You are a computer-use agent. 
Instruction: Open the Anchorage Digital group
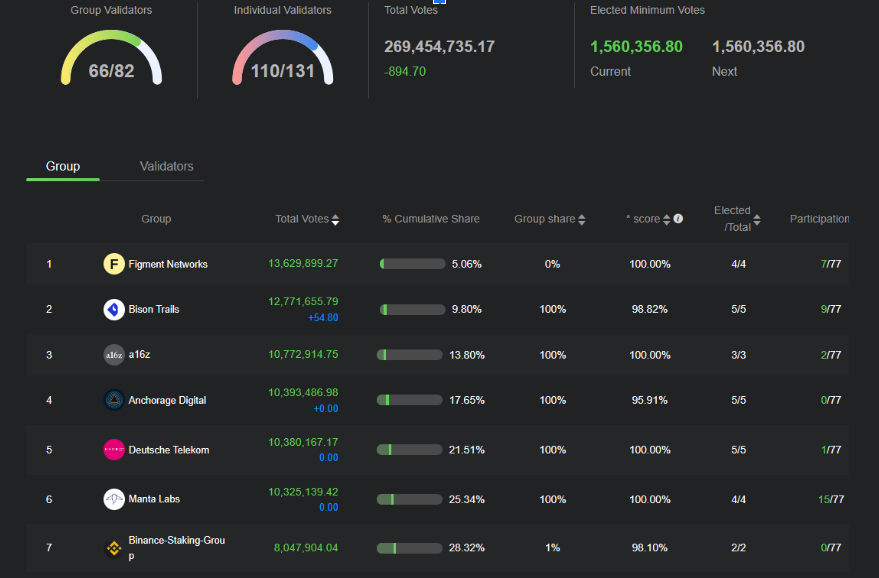point(167,400)
